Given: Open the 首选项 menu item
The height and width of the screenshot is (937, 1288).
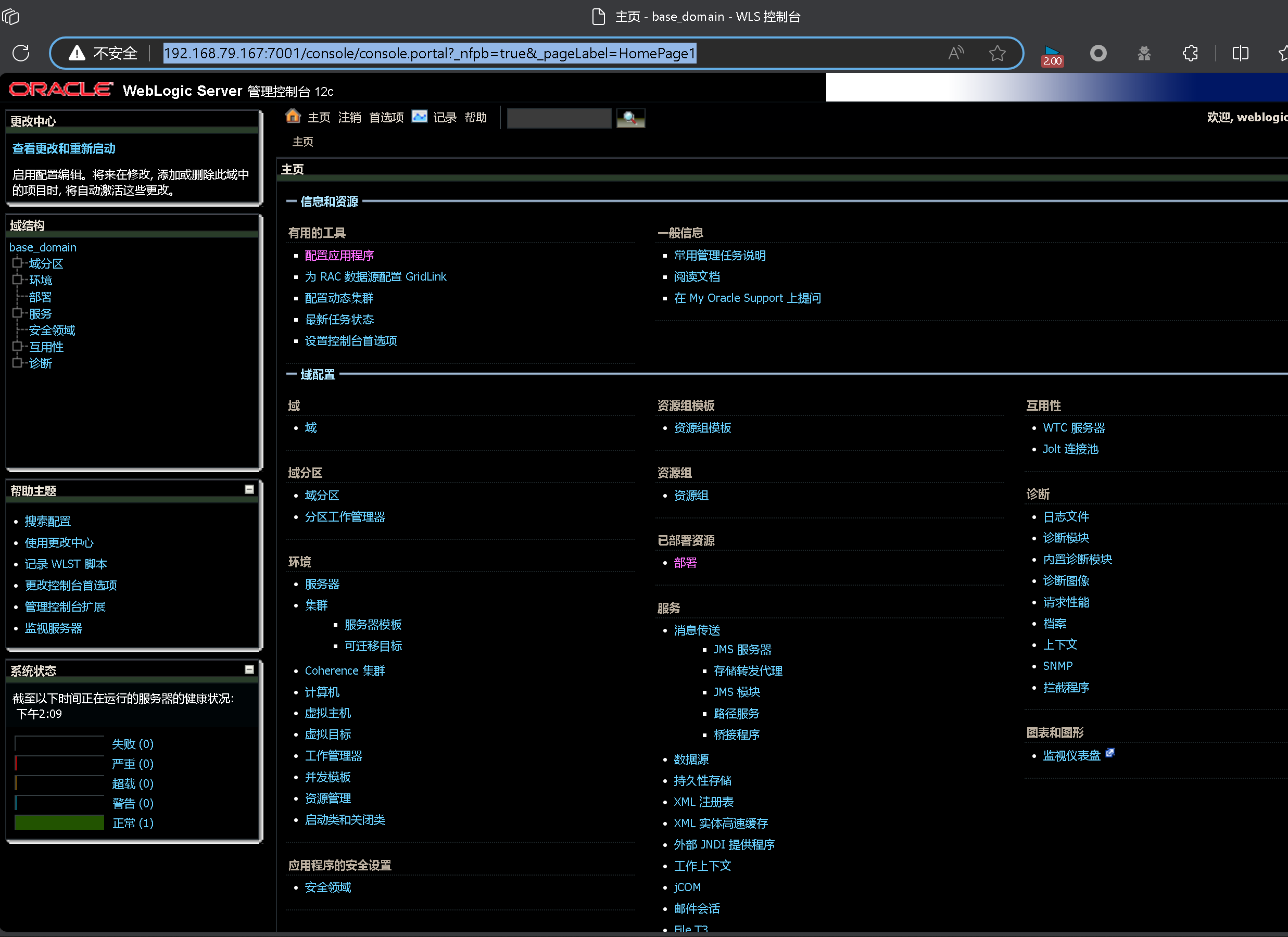Looking at the screenshot, I should [386, 118].
